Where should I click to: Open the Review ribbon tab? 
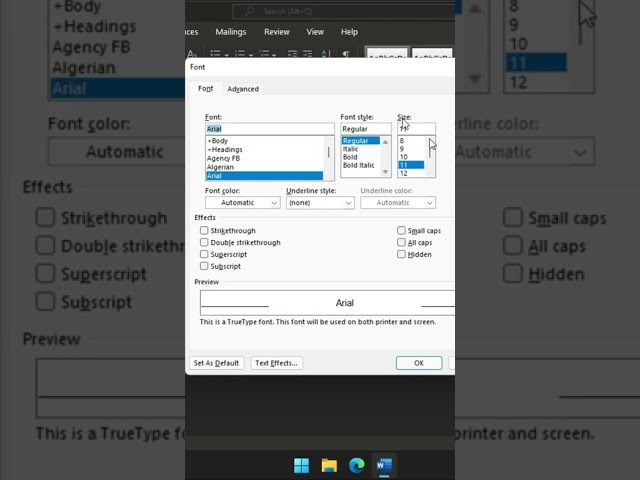tap(277, 32)
